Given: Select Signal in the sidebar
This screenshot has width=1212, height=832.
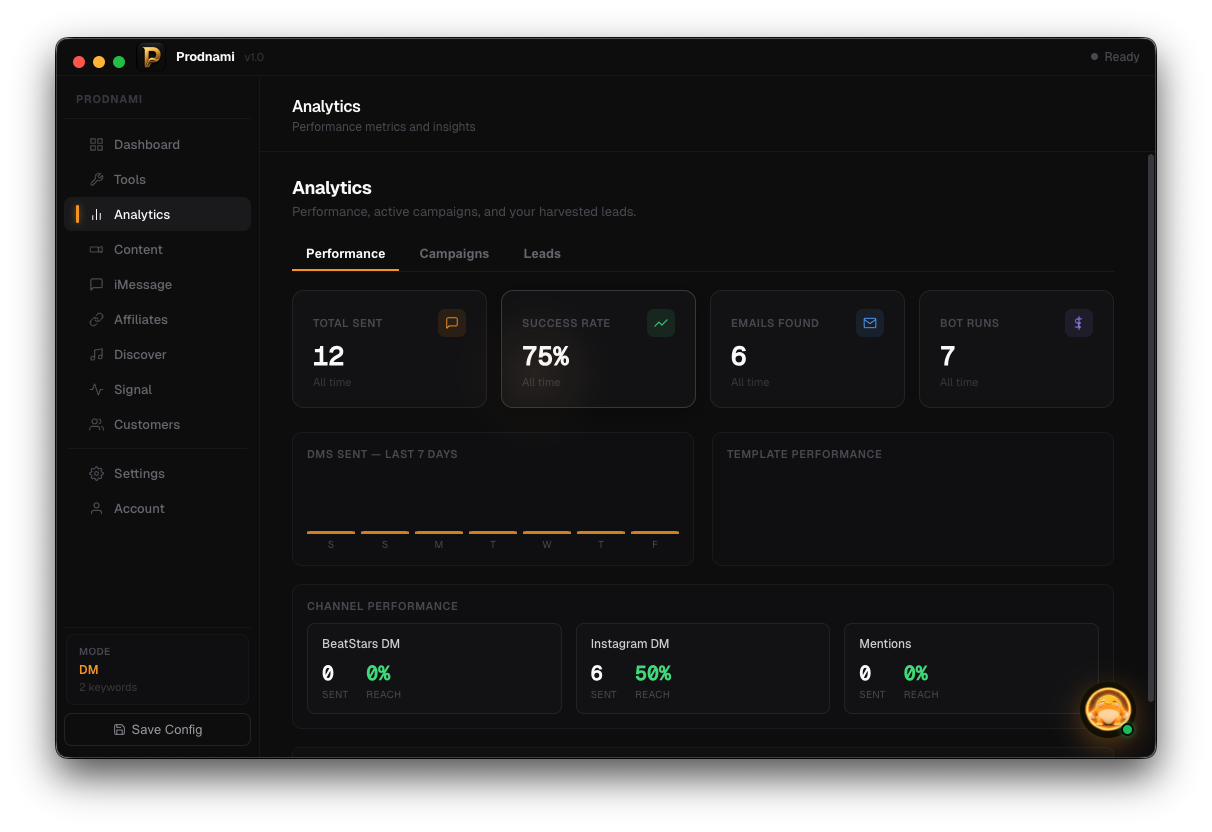Looking at the screenshot, I should coord(158,390).
